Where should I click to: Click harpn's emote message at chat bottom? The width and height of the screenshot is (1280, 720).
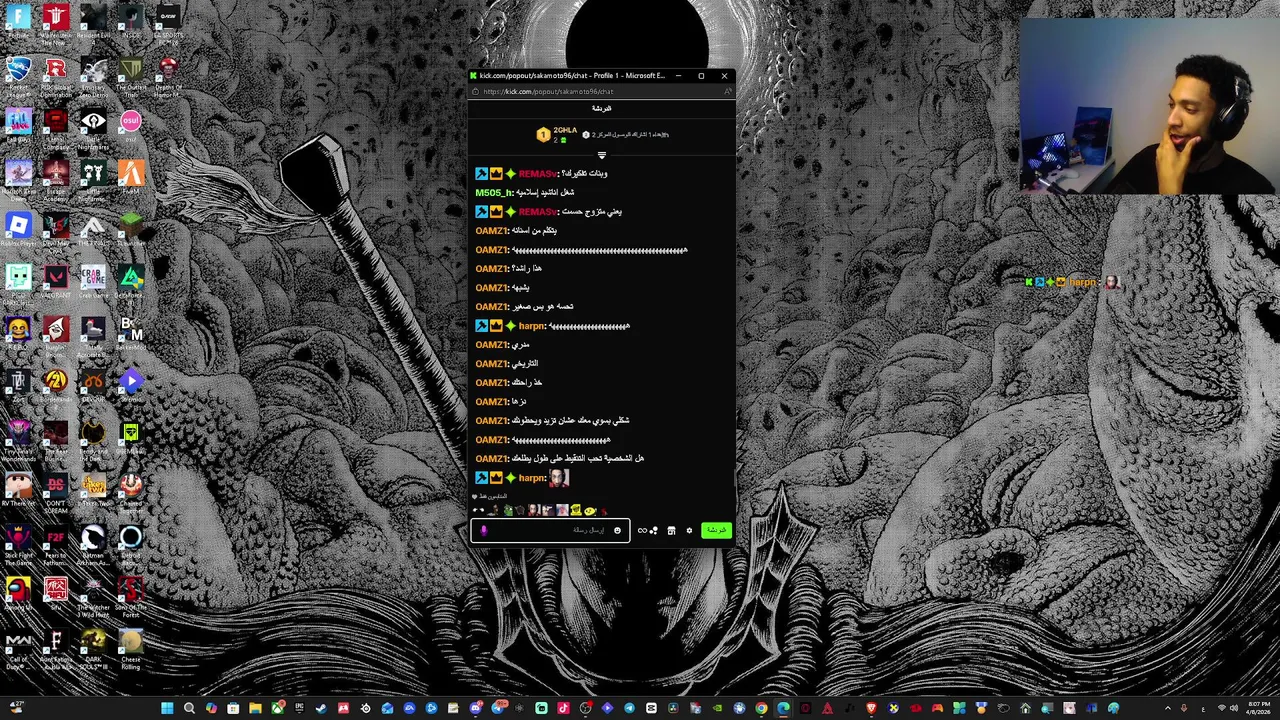click(x=559, y=478)
